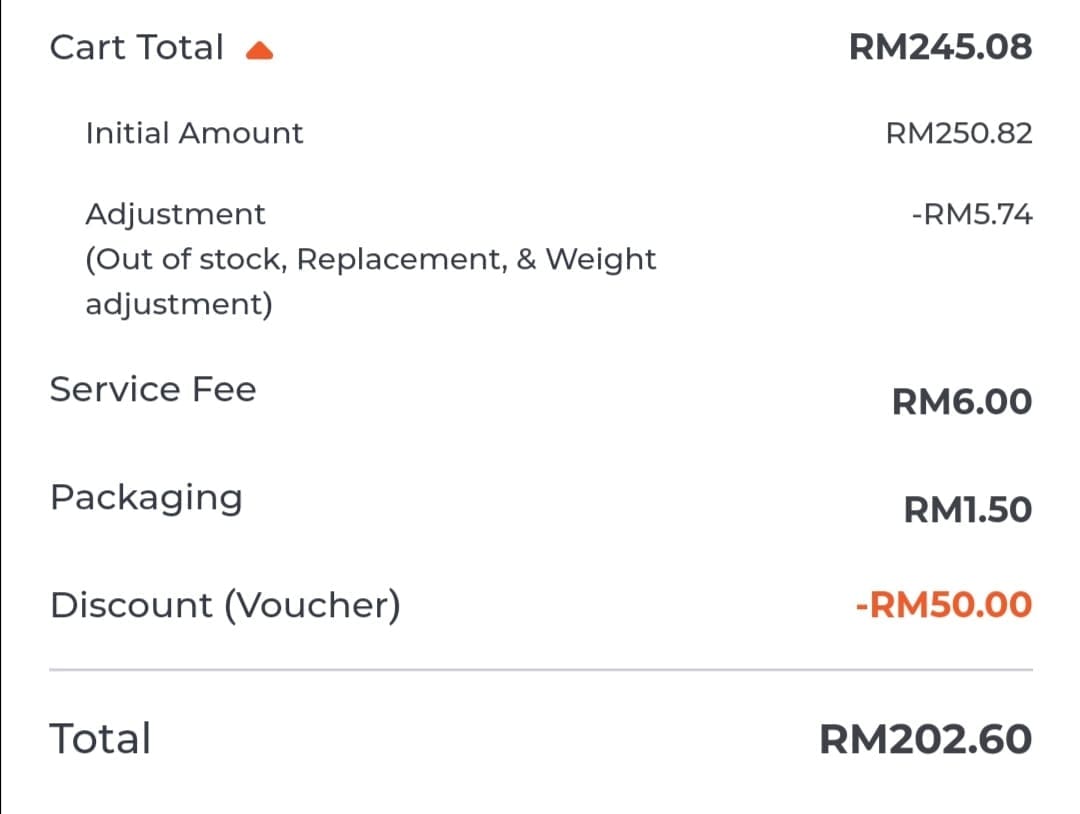Click the Service Fee label
1080x814 pixels.
153,389
